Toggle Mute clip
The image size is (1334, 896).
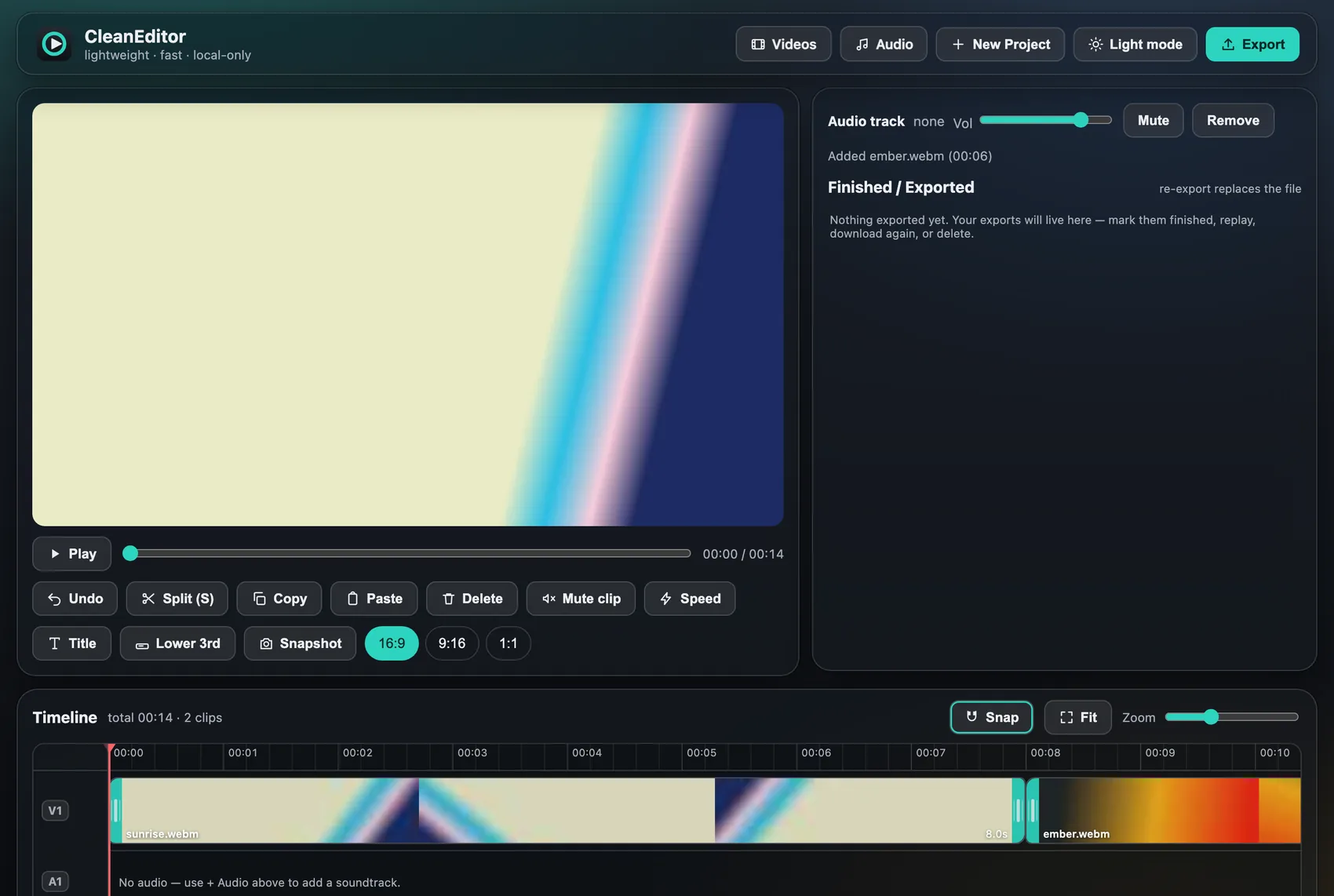point(581,599)
